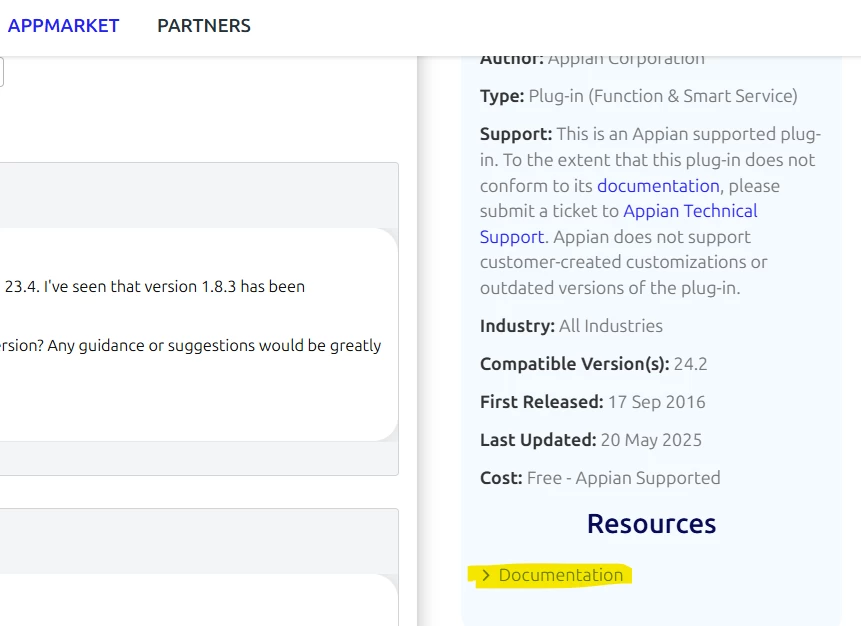861x626 pixels.
Task: Follow the Appian Technical Support link
Action: 618,224
